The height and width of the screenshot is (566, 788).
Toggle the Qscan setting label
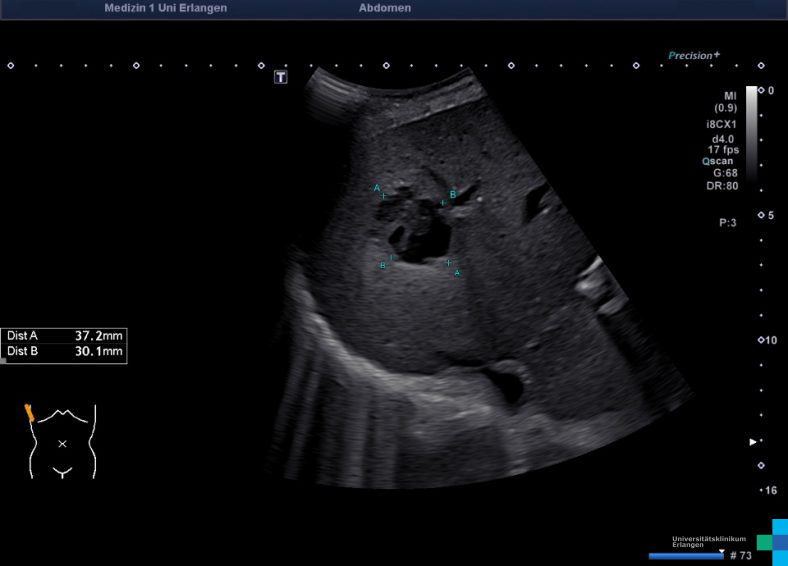[x=718, y=160]
